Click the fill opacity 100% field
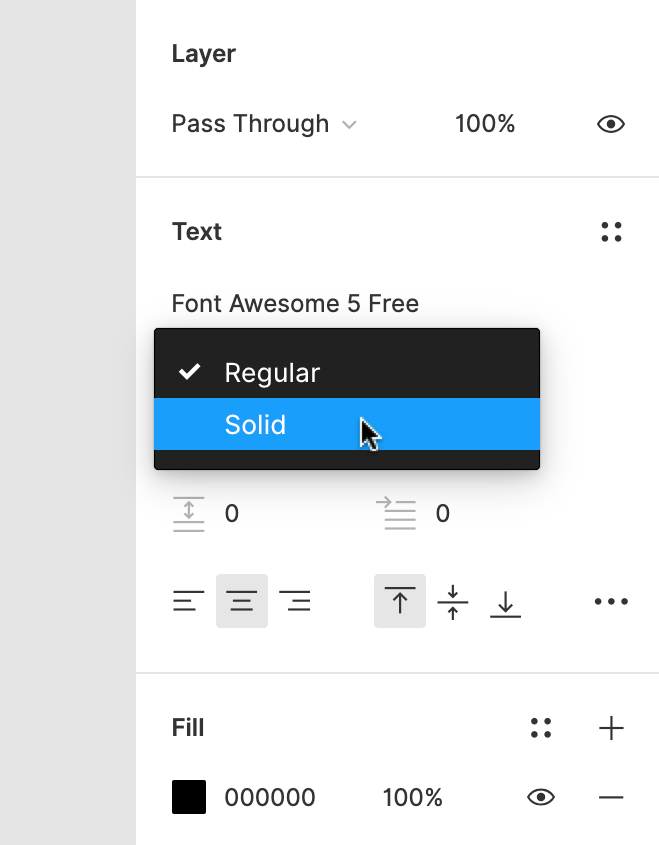This screenshot has width=659, height=845. [413, 797]
